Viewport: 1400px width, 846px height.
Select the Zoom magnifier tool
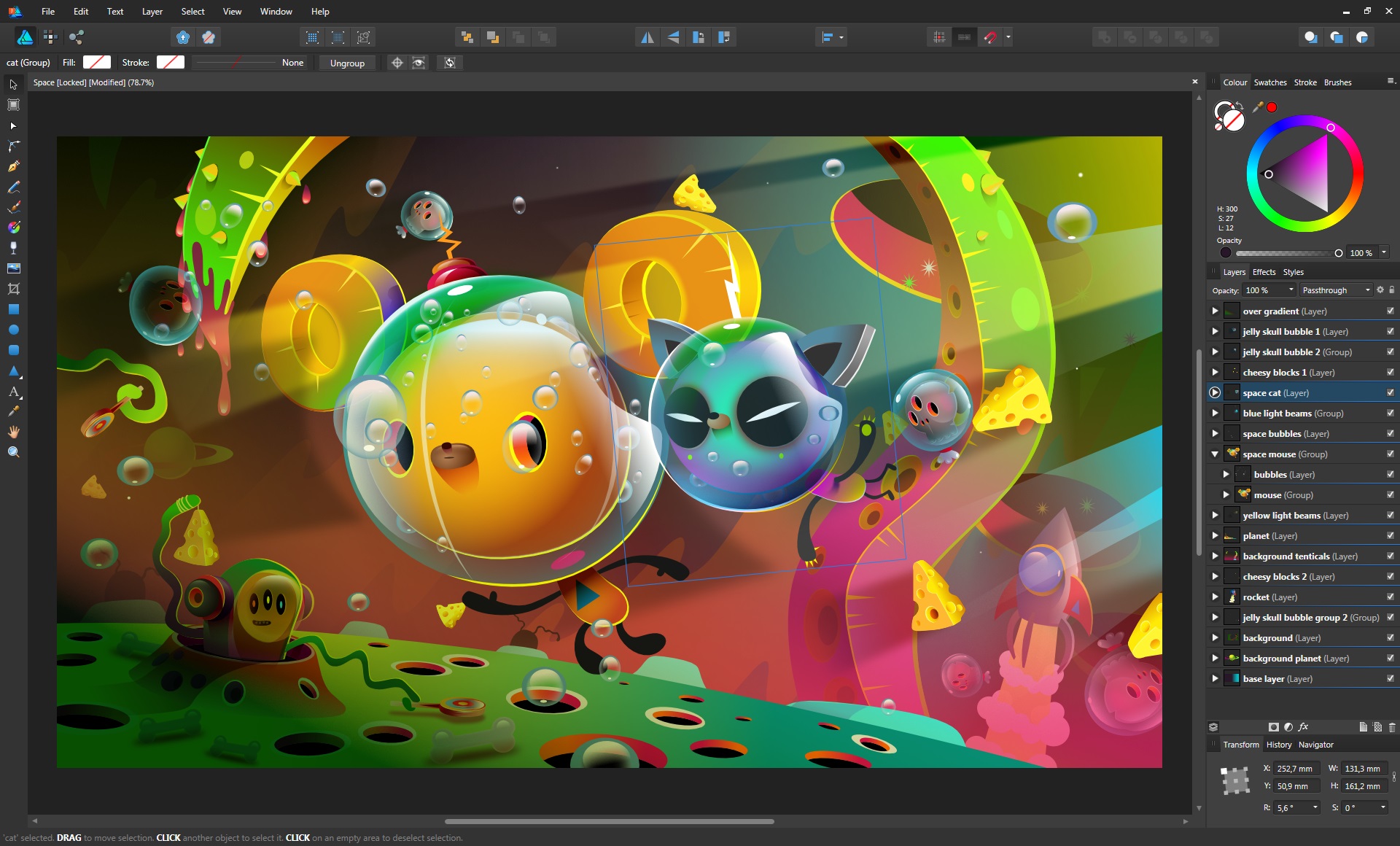pos(13,452)
